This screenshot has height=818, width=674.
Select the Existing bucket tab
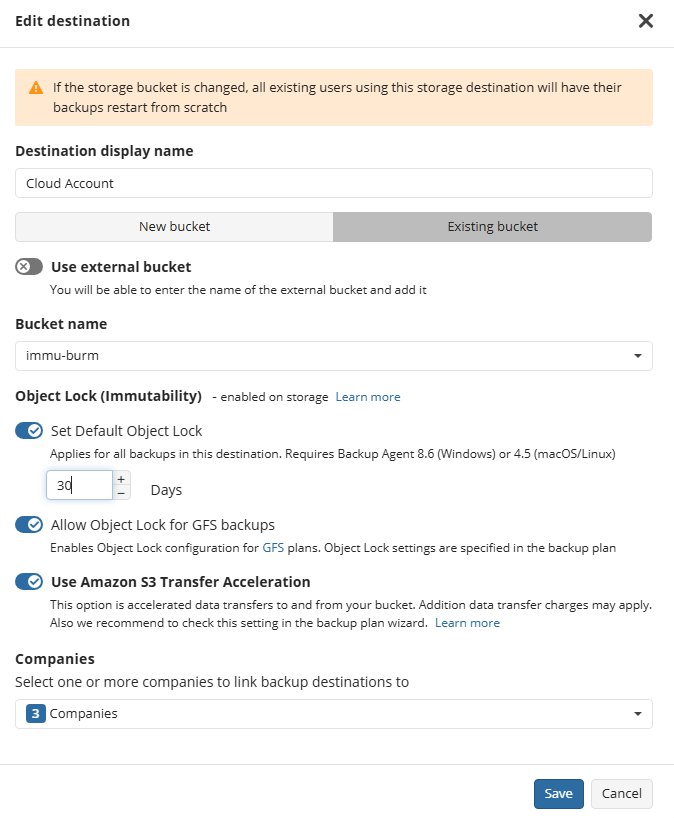click(x=492, y=227)
